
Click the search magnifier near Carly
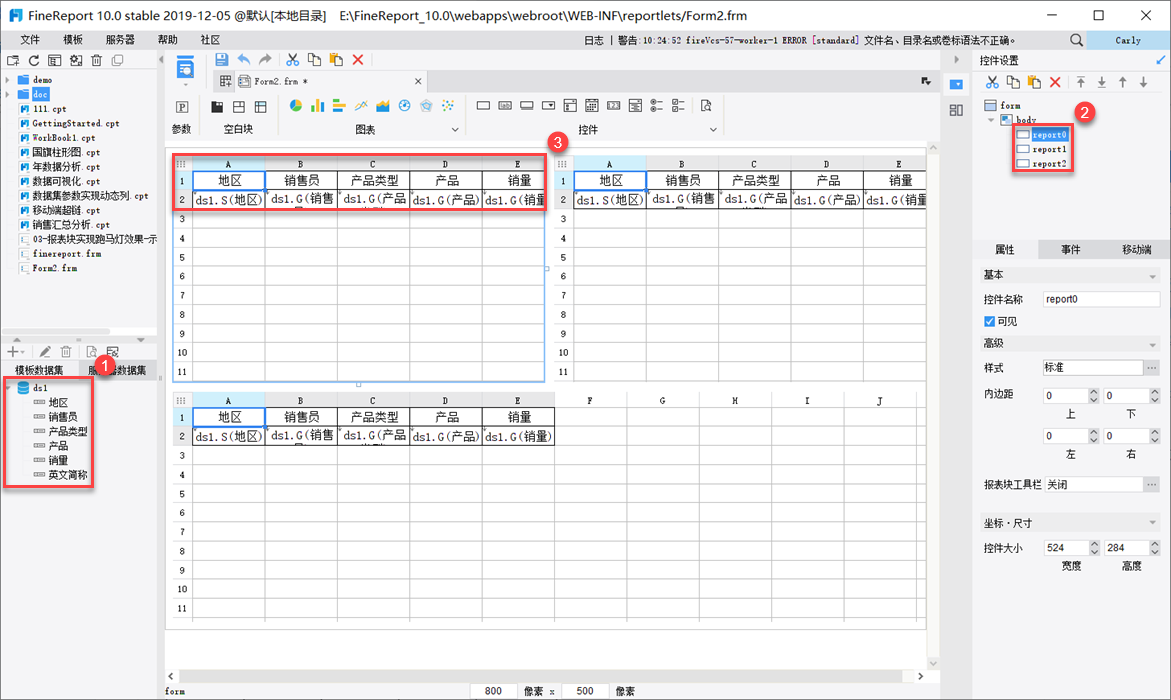[1076, 40]
